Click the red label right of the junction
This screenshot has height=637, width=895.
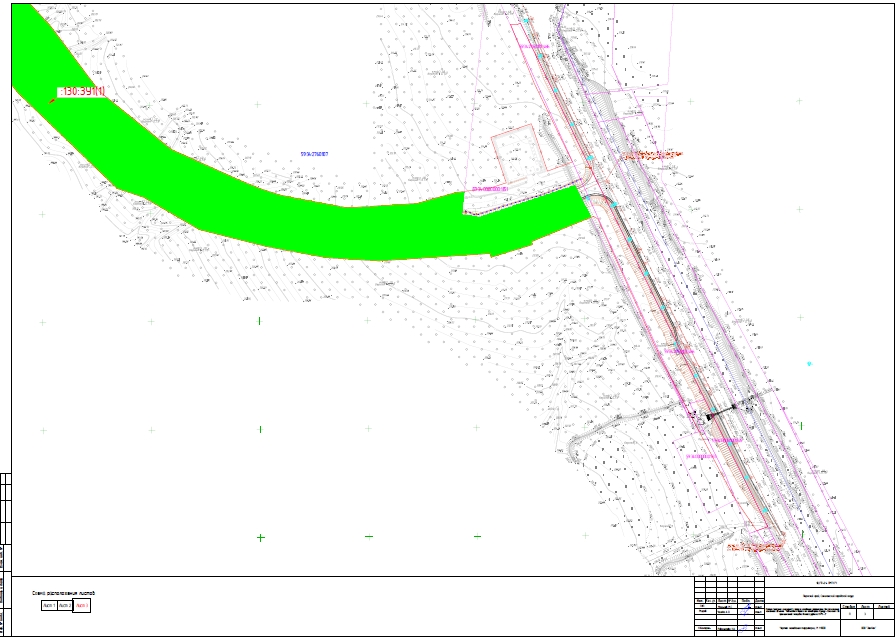coord(654,155)
